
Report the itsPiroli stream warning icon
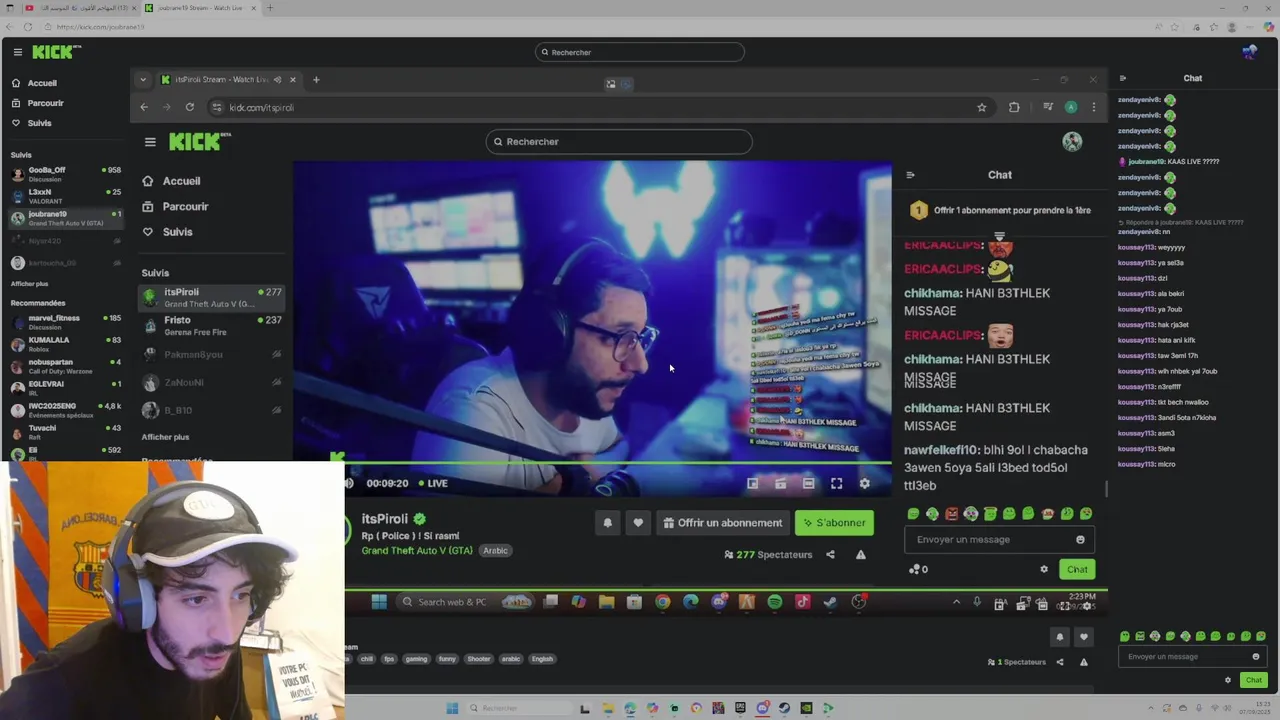860,555
